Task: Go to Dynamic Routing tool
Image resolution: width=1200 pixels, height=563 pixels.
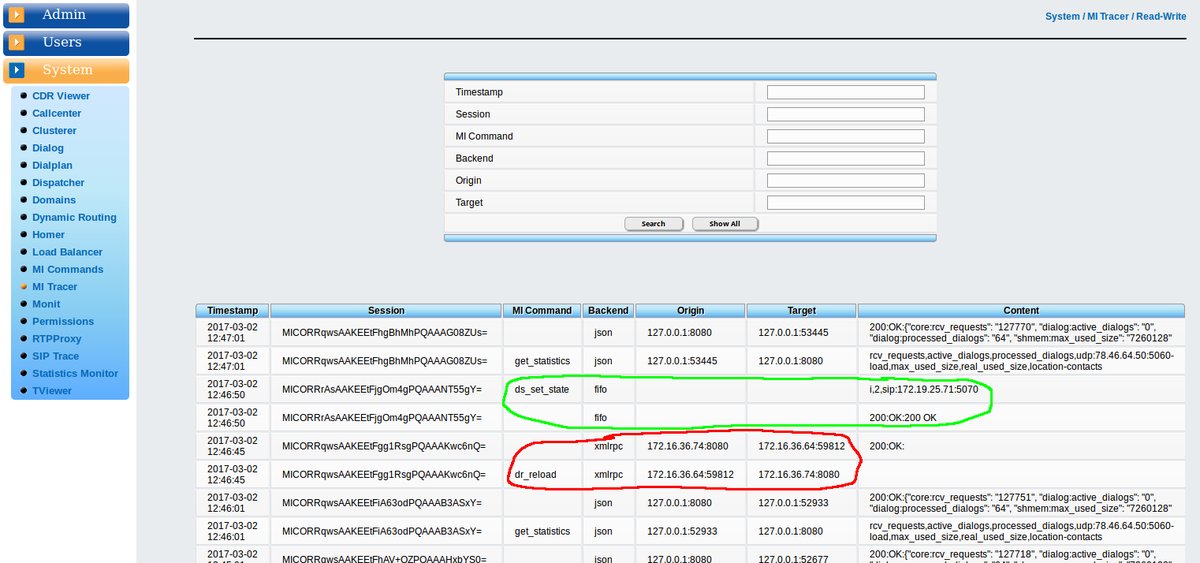Action: pyautogui.click(x=74, y=217)
